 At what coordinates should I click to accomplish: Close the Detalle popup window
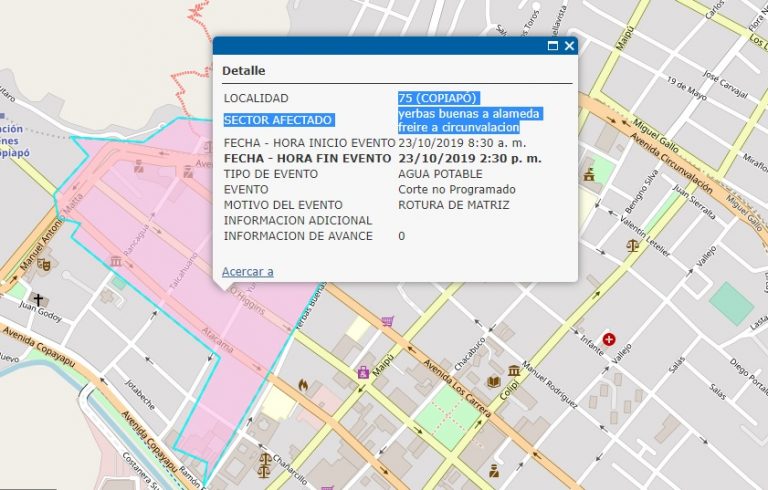569,46
